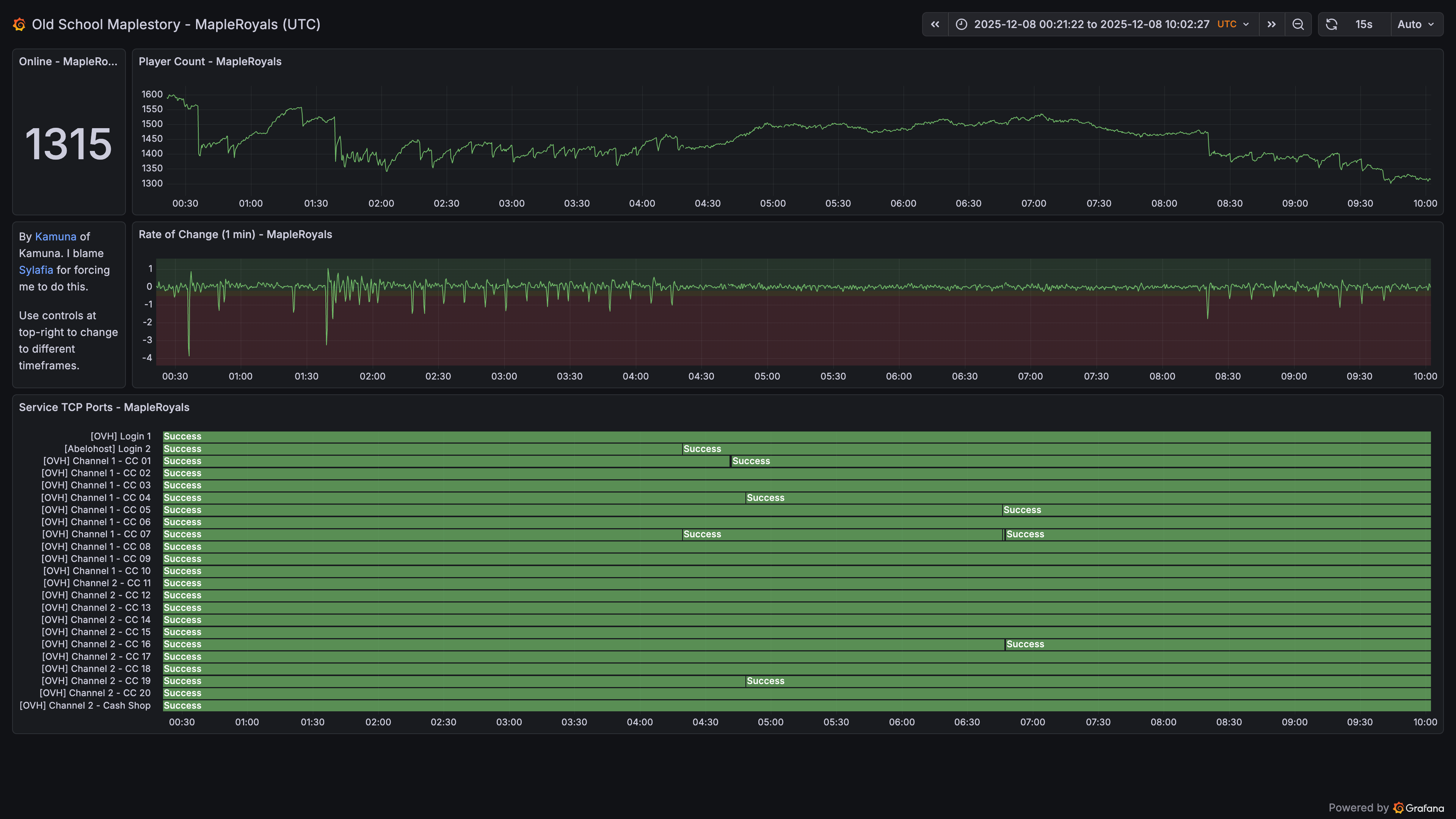Click the Rate of Change panel title
Screen dimensions: 1456x819
click(235, 235)
